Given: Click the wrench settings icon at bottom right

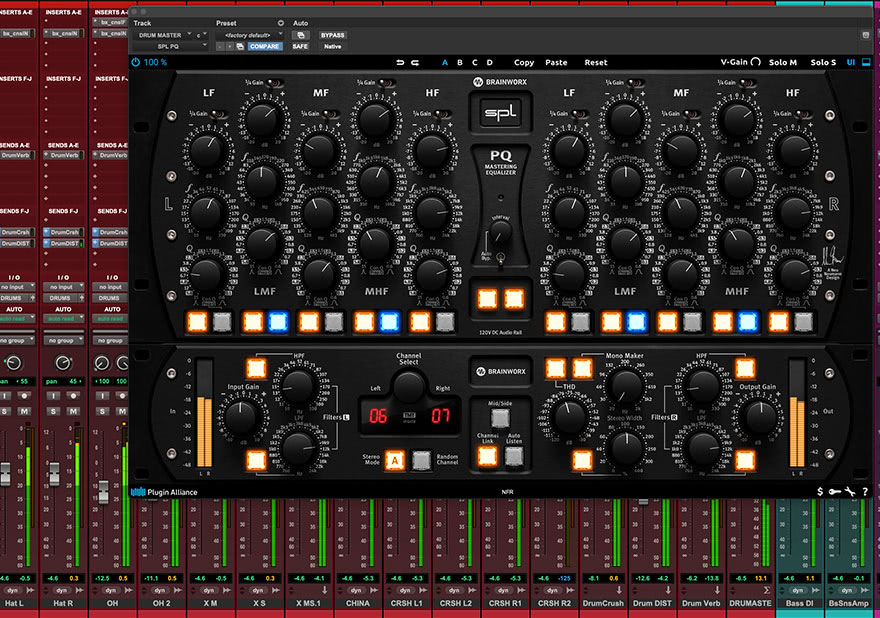Looking at the screenshot, I should [x=849, y=492].
